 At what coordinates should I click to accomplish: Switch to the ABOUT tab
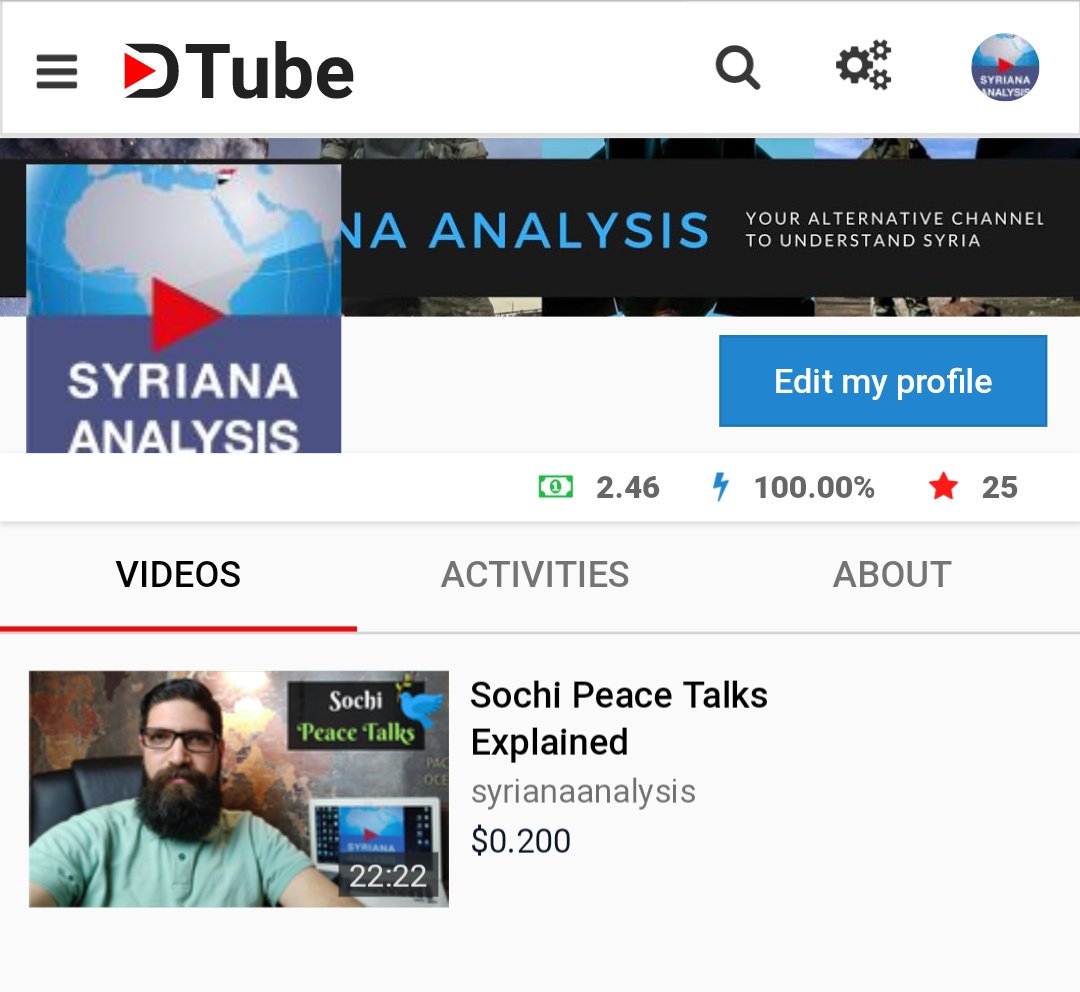892,576
